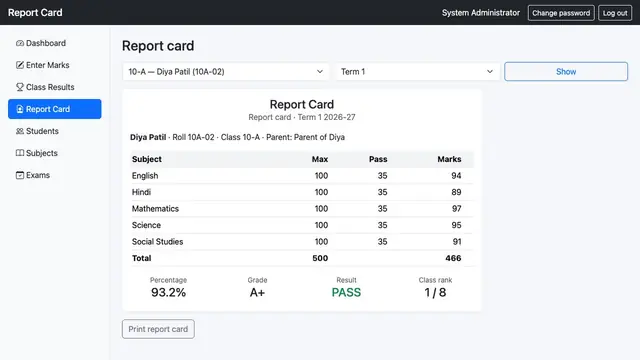Click the class rank 1 / 8
The height and width of the screenshot is (360, 640).
tap(435, 292)
